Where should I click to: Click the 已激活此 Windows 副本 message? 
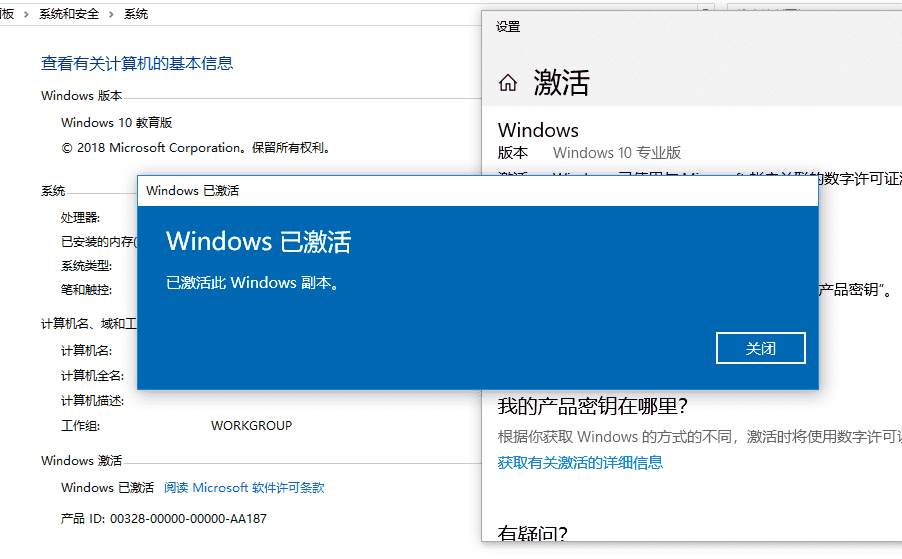[252, 283]
